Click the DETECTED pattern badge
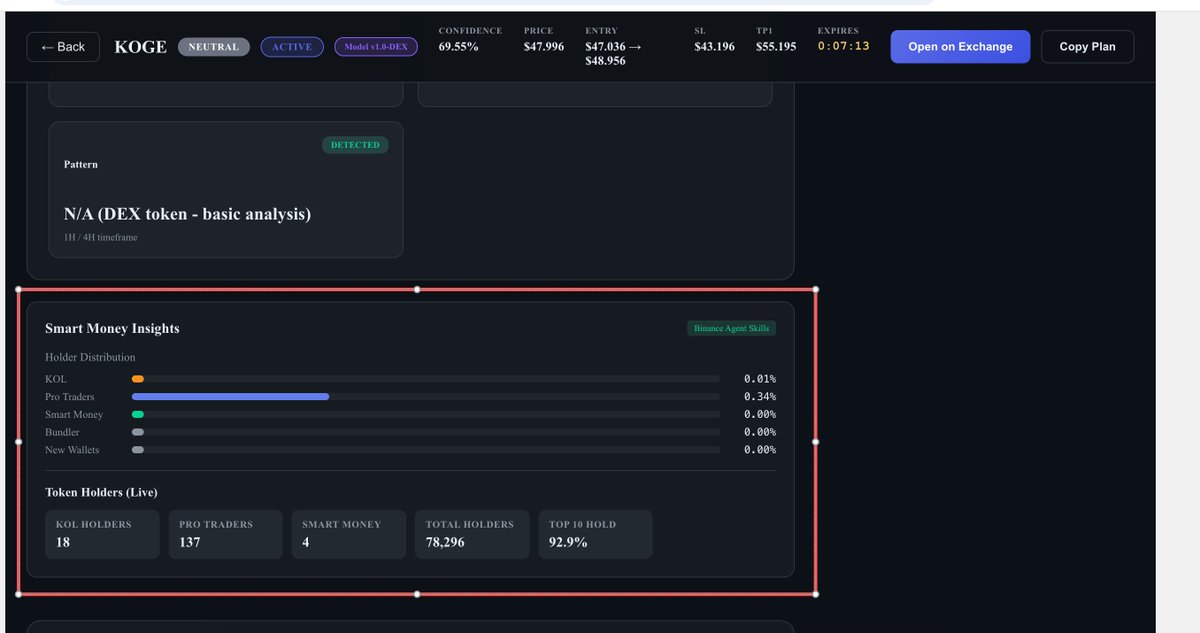 point(355,145)
